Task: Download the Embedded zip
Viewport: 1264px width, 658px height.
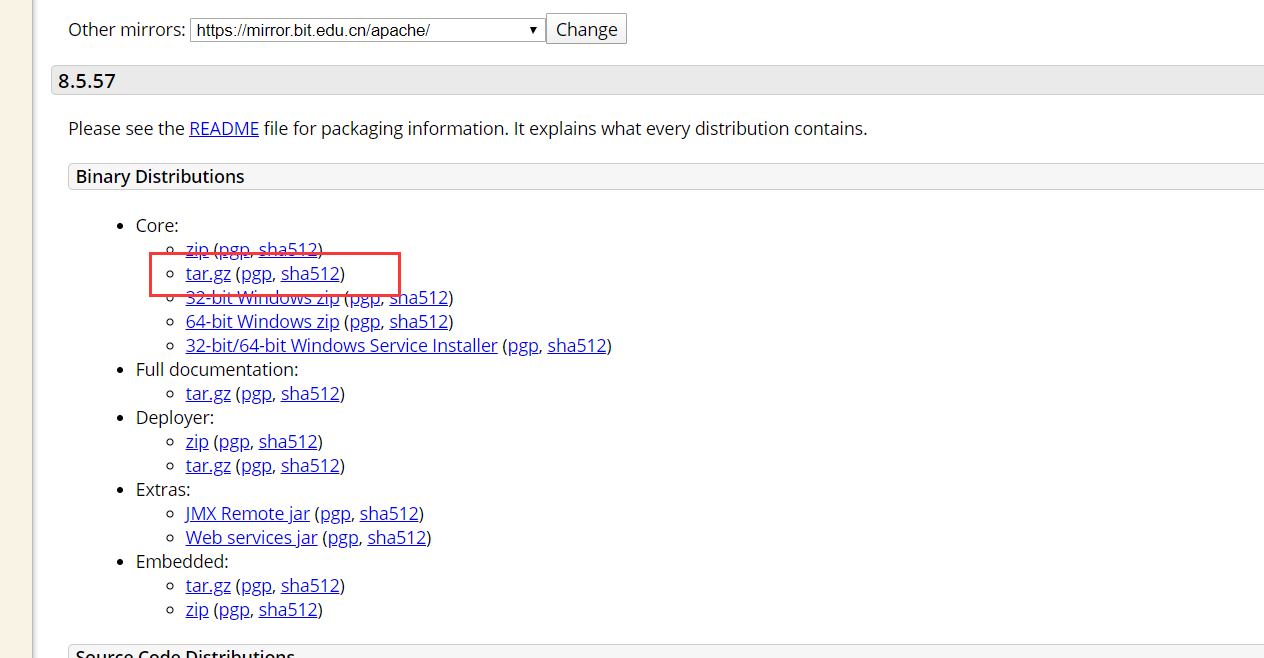Action: (x=197, y=610)
